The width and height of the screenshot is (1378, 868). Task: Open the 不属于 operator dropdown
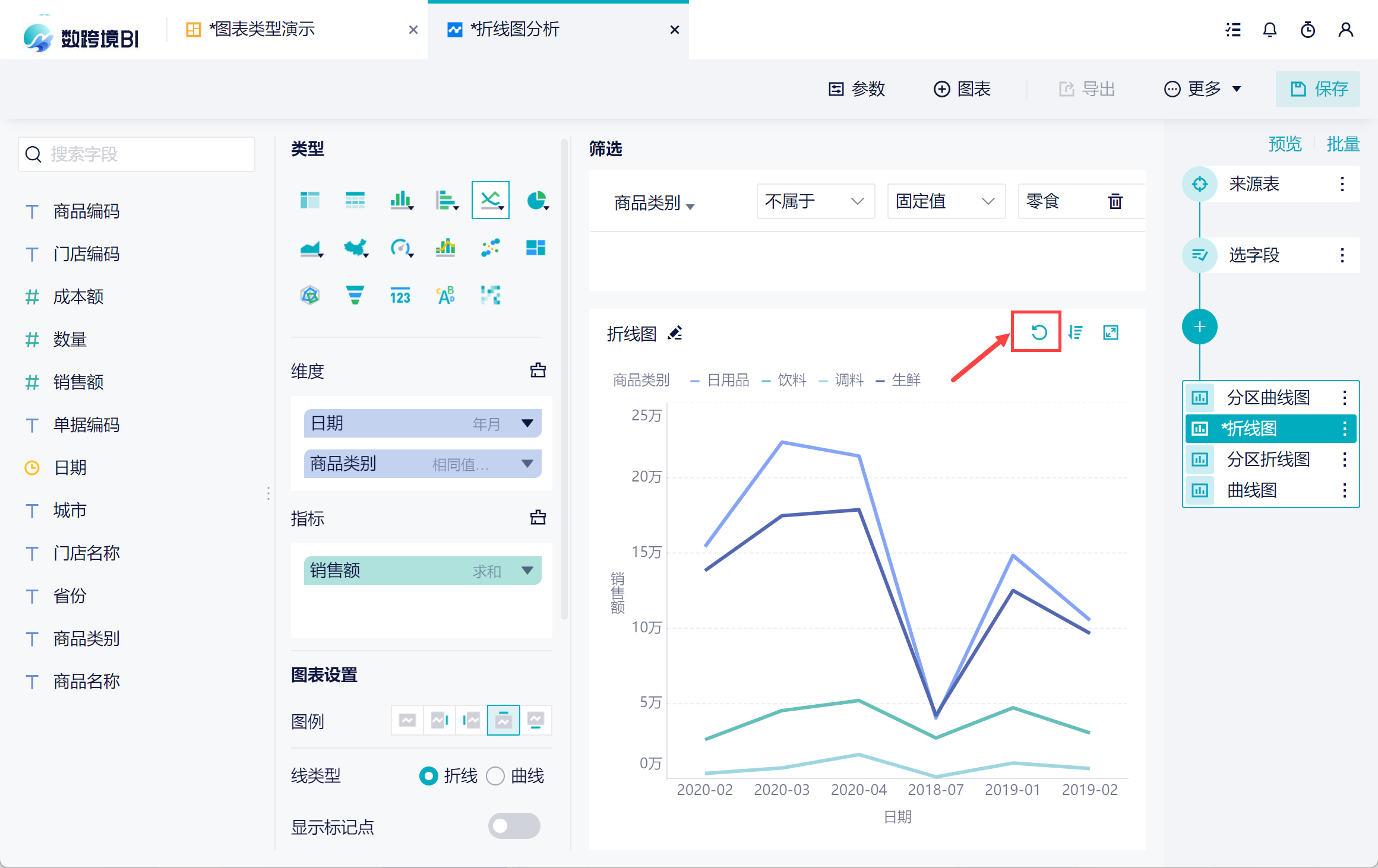(815, 201)
